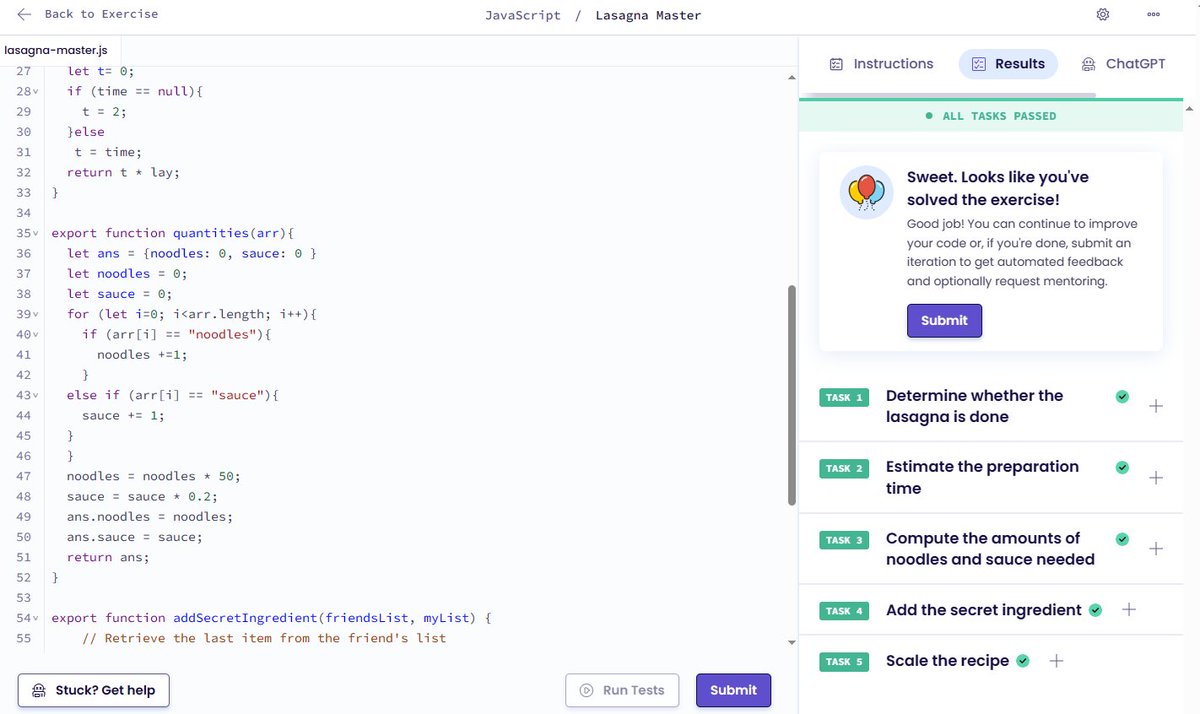
Task: Open Stuck? Get help
Action: 94,690
